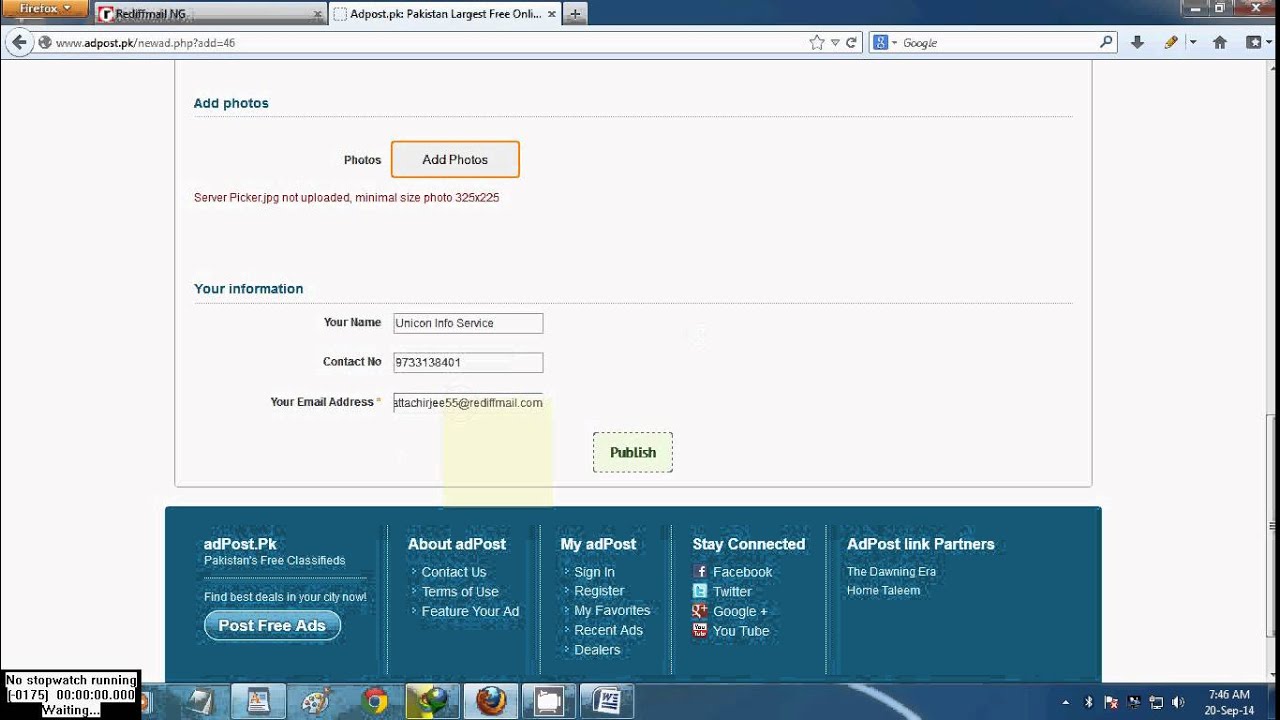Viewport: 1280px width, 720px height.
Task: Click the Your Email Address field
Action: 468,402
